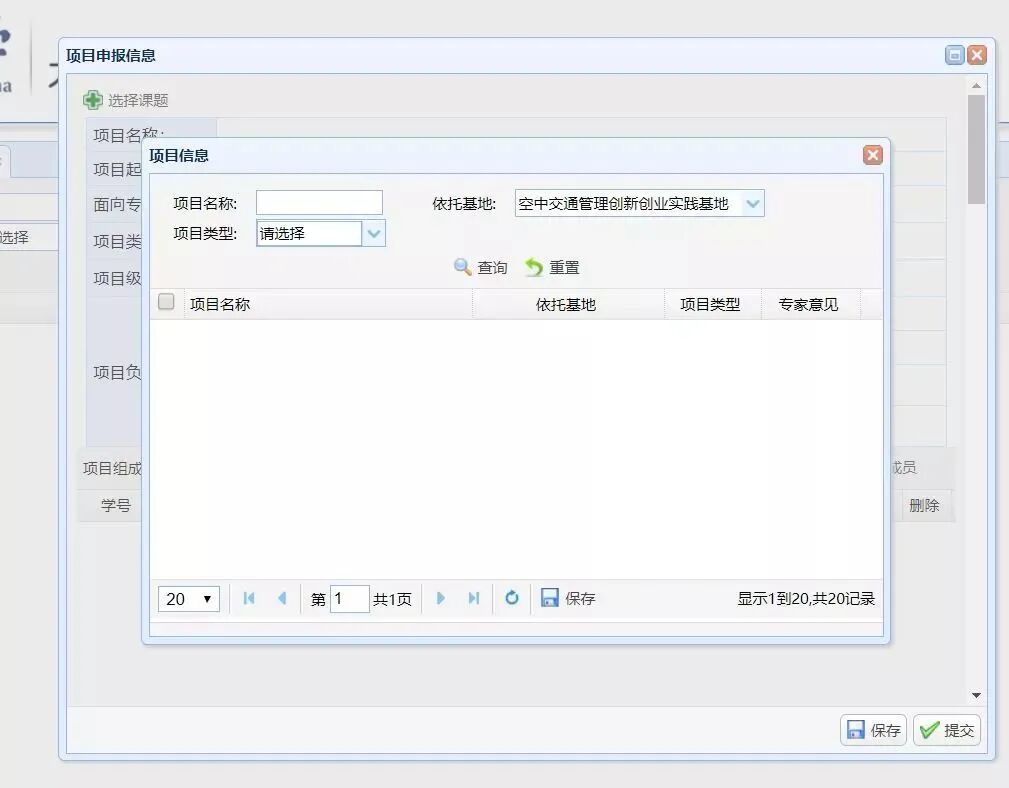This screenshot has height=788, width=1009.
Task: Click inside the 项目名称 search input field
Action: [318, 201]
